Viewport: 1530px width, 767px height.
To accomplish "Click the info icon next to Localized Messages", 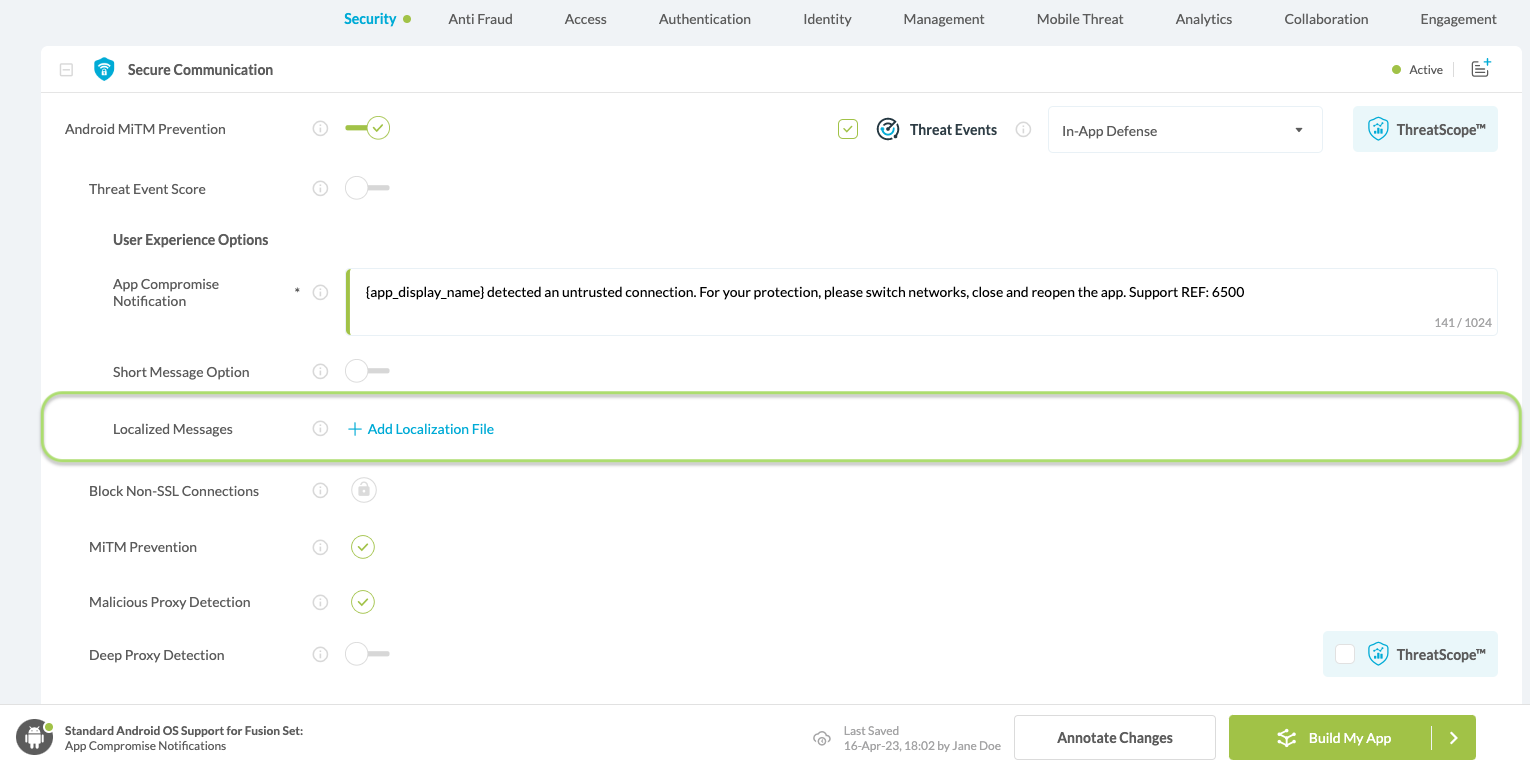I will pos(320,428).
